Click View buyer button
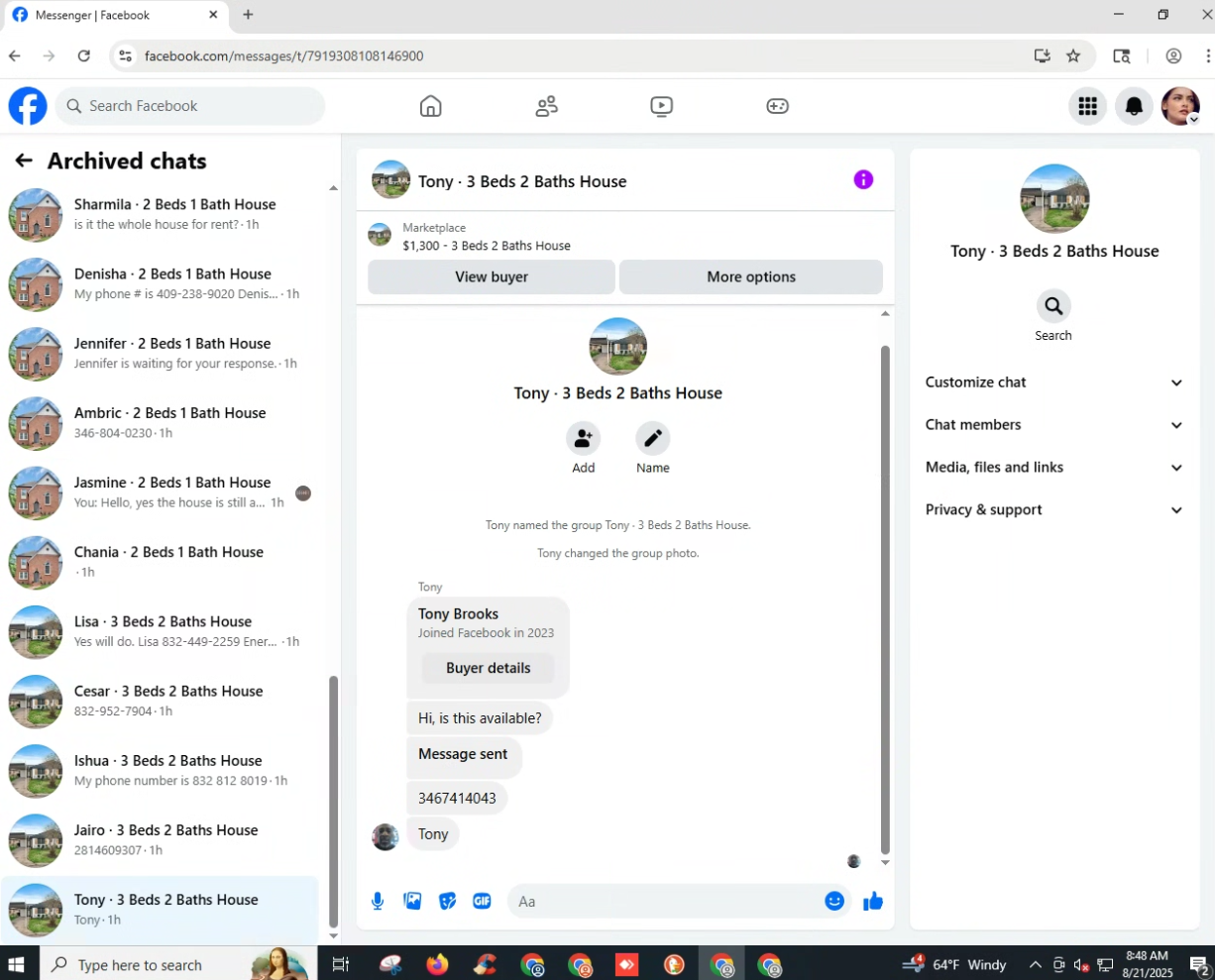1215x980 pixels. (x=492, y=276)
